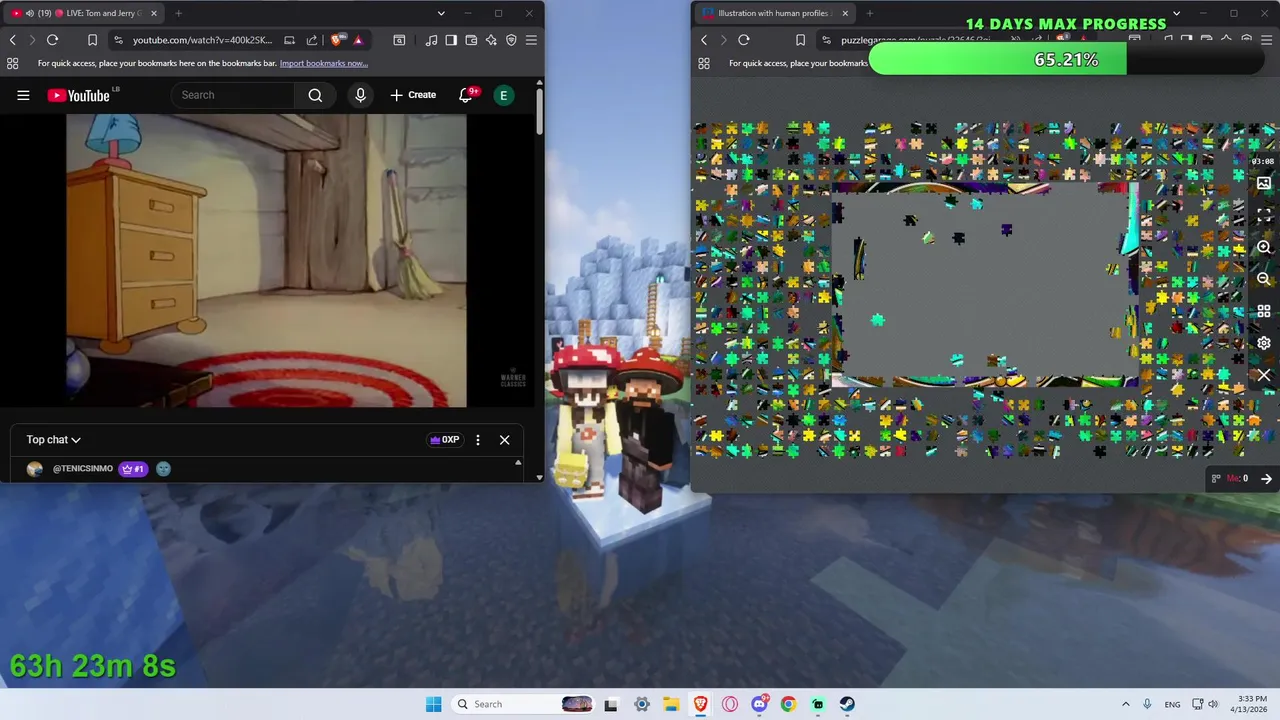Viewport: 1280px width, 720px height.
Task: Click the arrow at puzzle bottom right
Action: pos(1266,479)
